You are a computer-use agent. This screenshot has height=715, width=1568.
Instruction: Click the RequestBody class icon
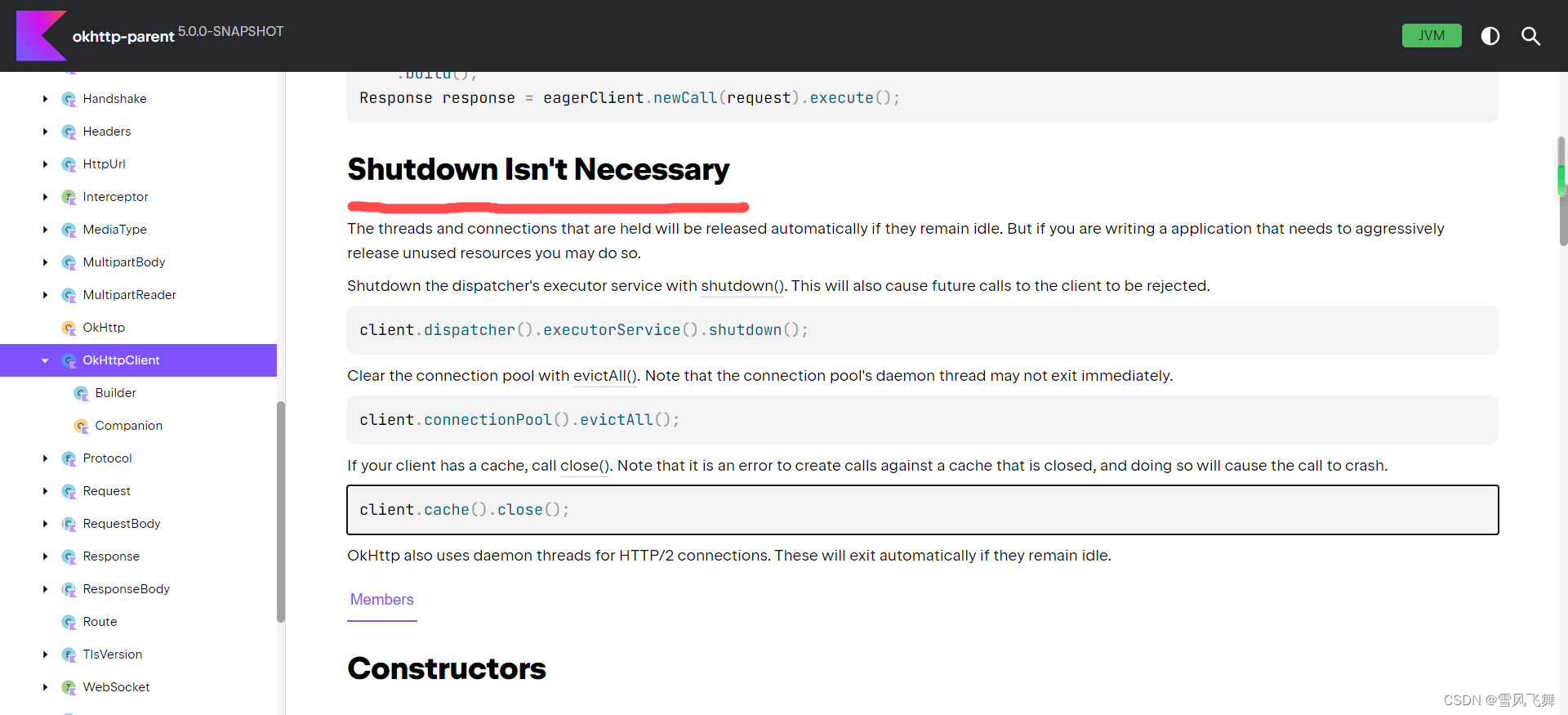tap(69, 525)
